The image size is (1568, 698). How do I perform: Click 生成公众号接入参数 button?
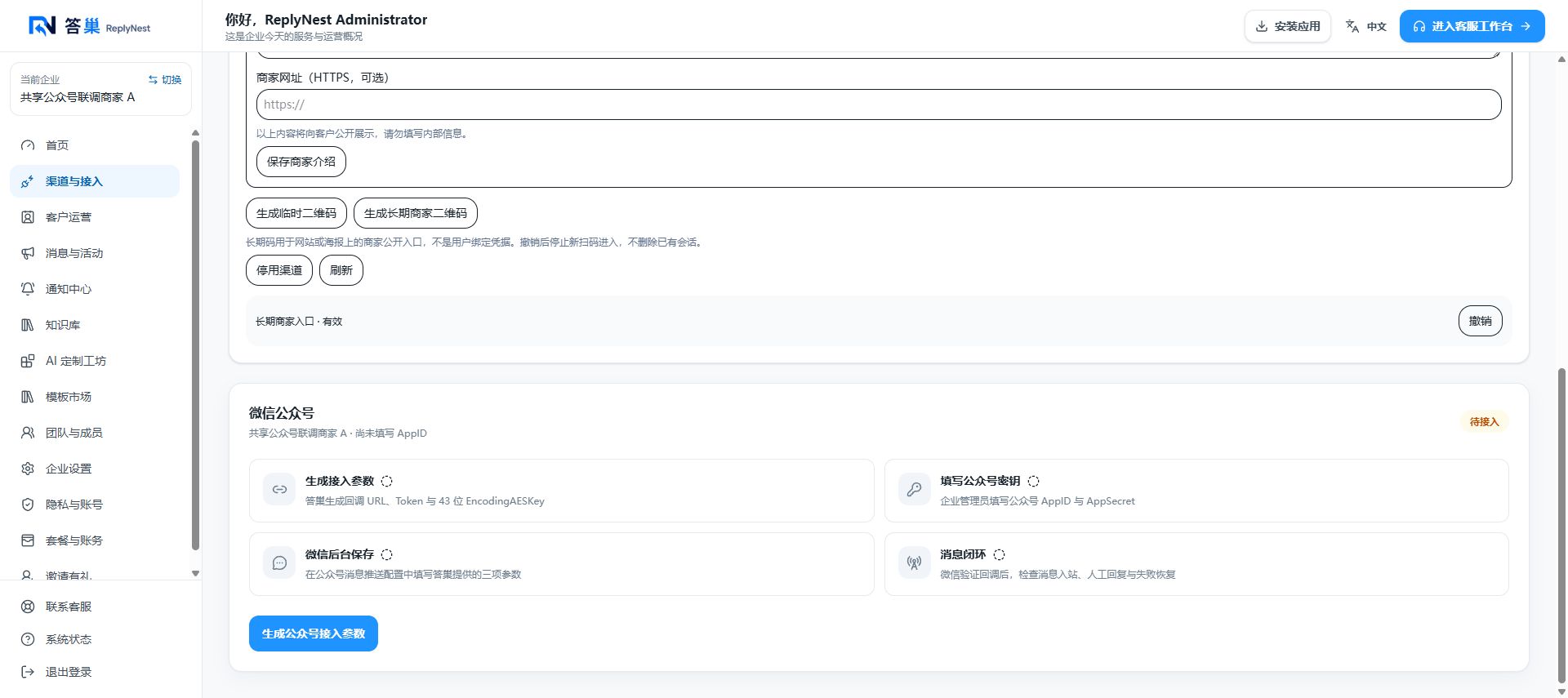(x=314, y=634)
